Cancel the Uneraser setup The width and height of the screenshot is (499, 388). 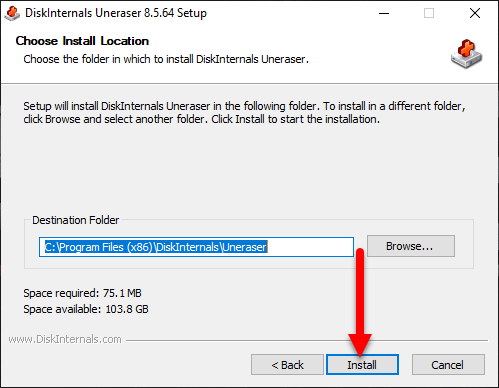point(448,365)
